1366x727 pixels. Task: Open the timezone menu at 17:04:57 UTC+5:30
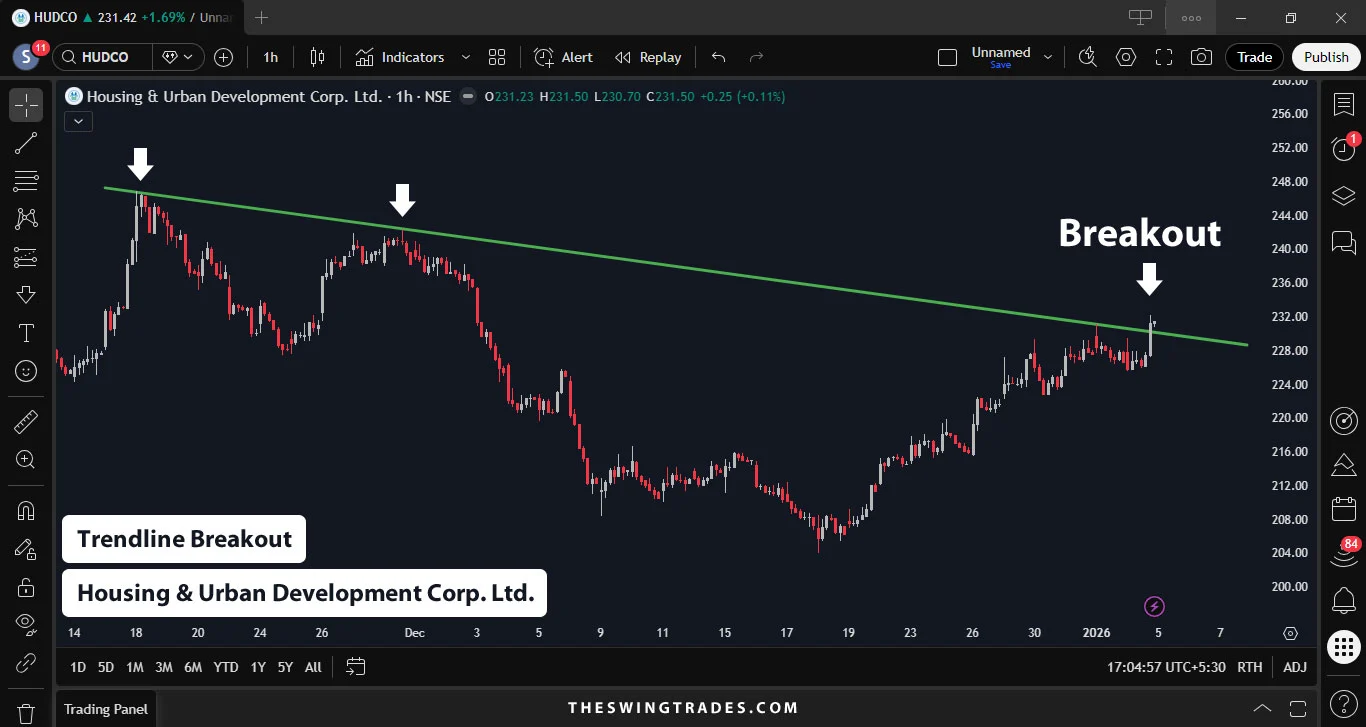click(x=1166, y=667)
